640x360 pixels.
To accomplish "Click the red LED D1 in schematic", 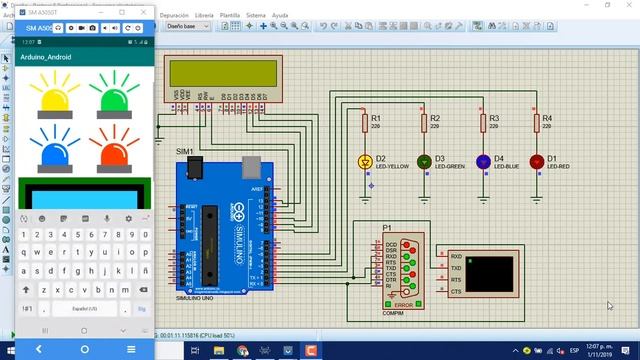I will click(537, 162).
